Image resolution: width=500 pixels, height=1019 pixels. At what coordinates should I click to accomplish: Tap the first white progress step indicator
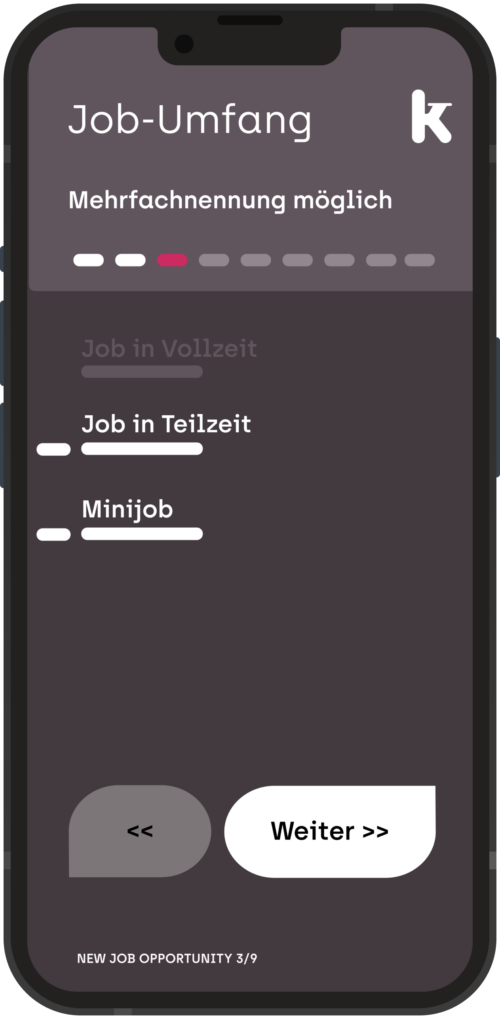click(x=88, y=260)
